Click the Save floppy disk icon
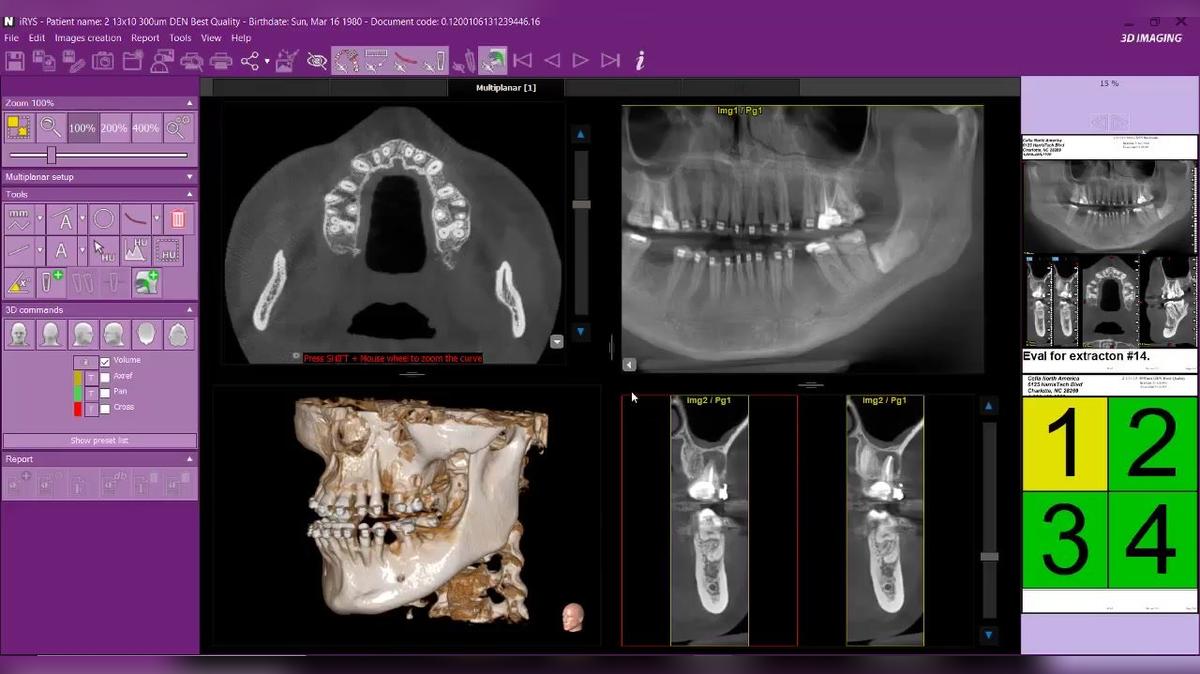1200x674 pixels. tap(15, 61)
